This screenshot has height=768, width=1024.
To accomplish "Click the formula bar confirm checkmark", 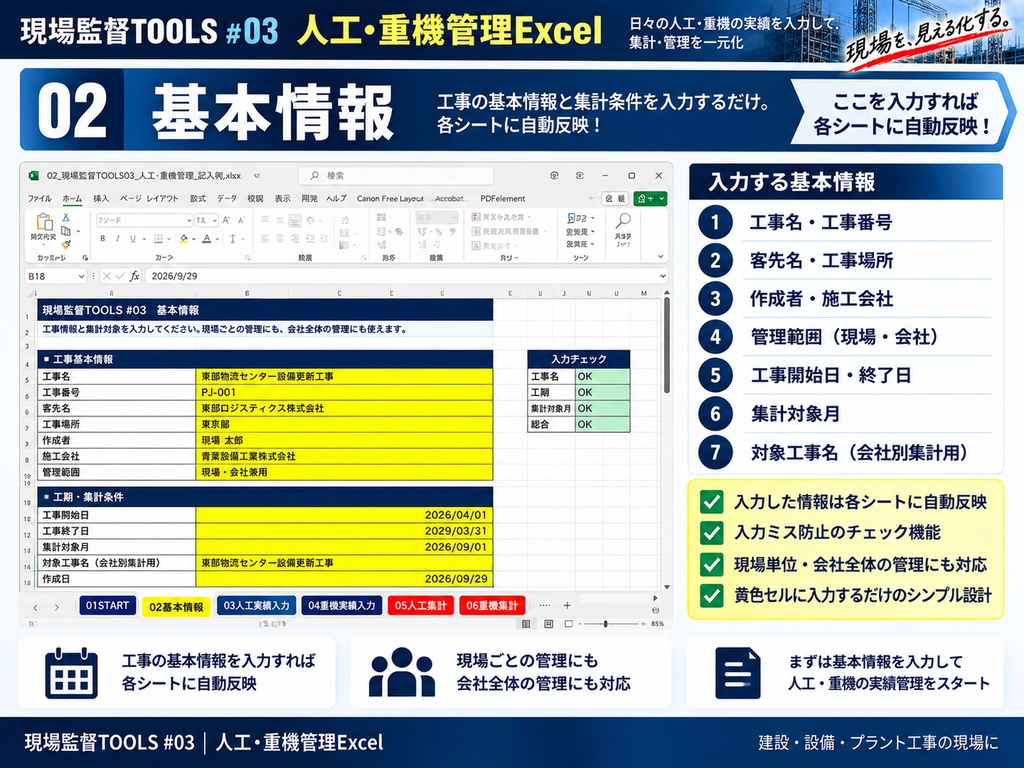I will tap(120, 276).
